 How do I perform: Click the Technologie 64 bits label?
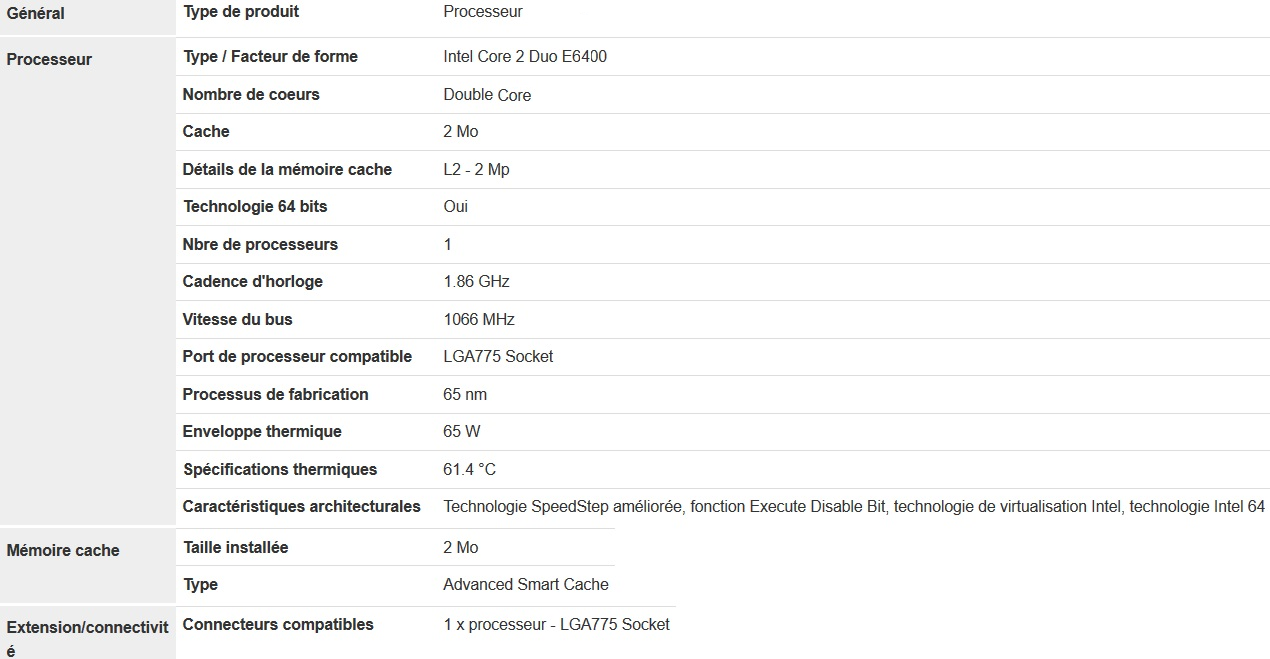point(255,207)
